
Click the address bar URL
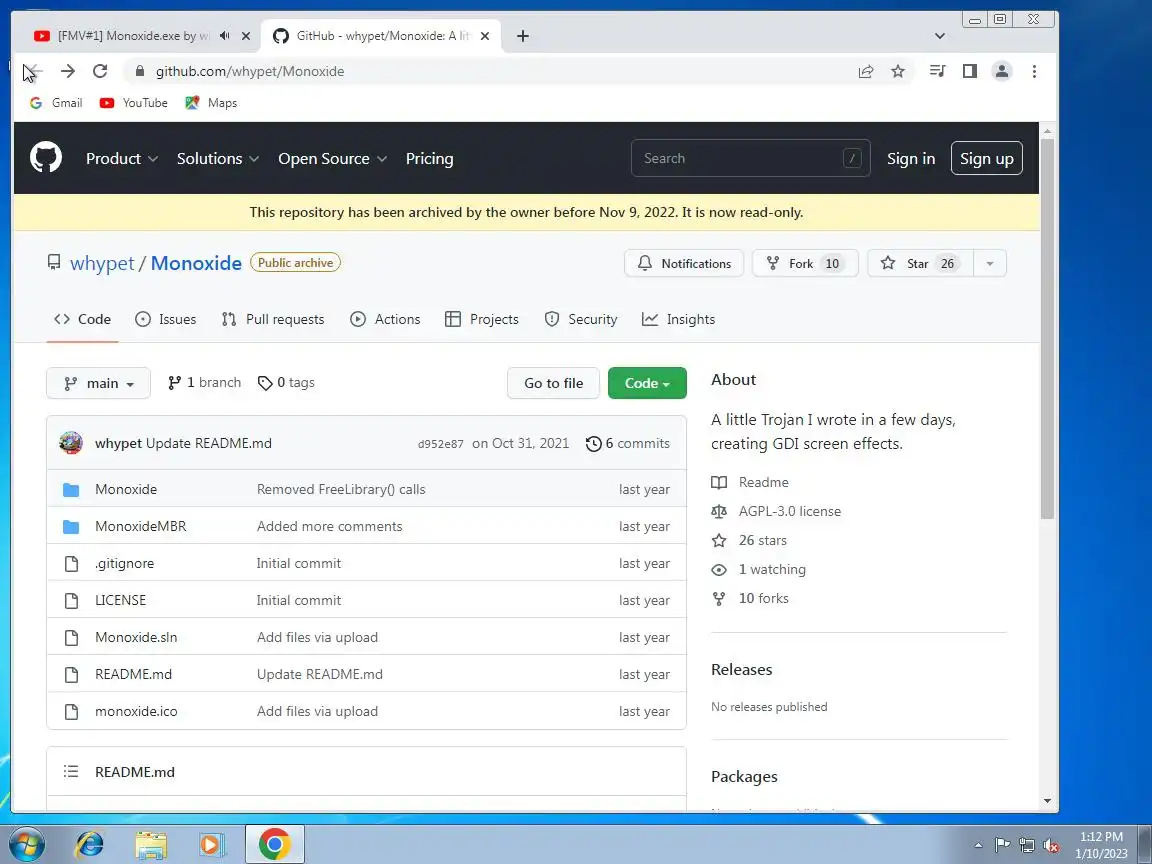[250, 71]
